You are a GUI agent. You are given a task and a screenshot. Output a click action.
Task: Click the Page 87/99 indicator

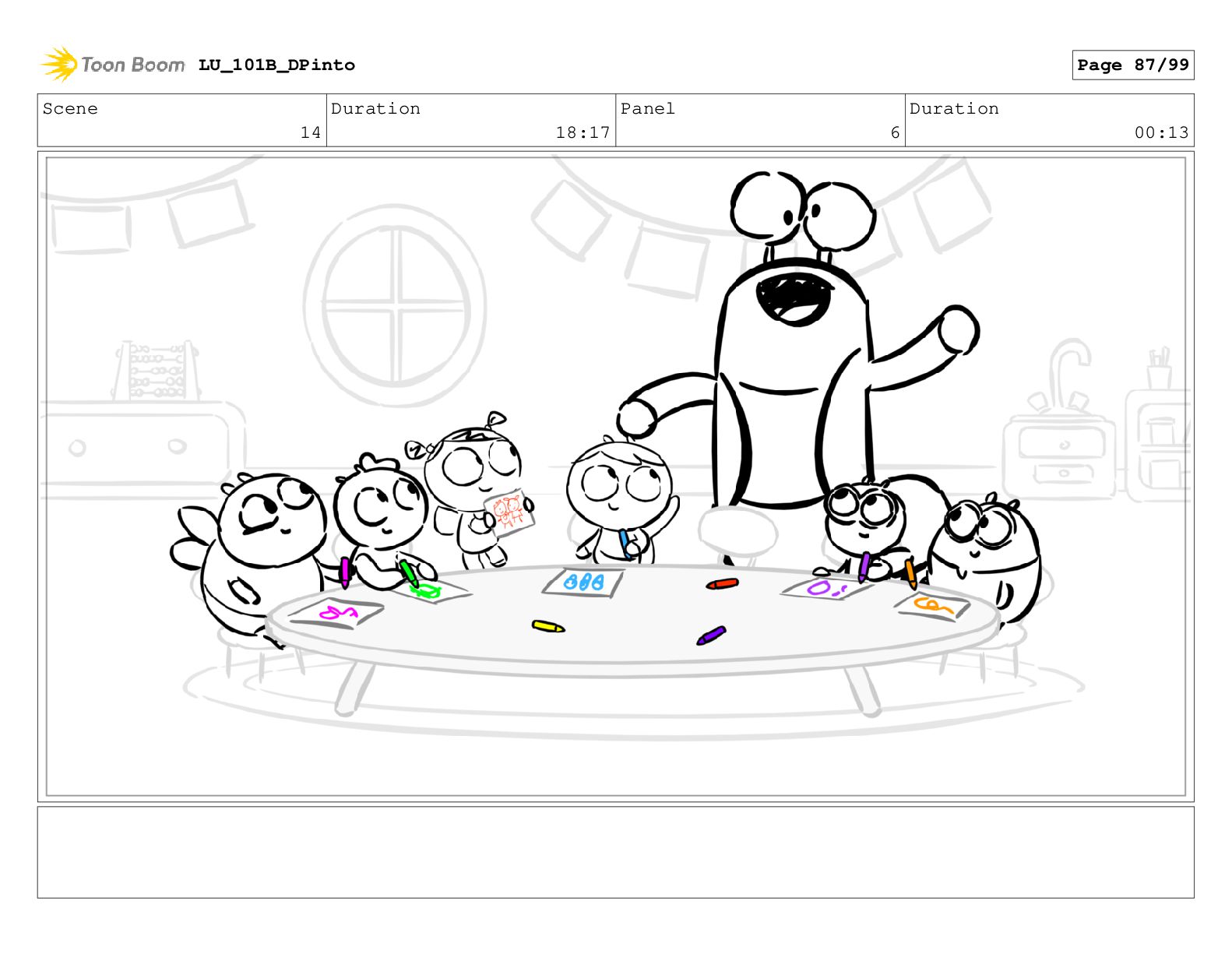(1132, 65)
